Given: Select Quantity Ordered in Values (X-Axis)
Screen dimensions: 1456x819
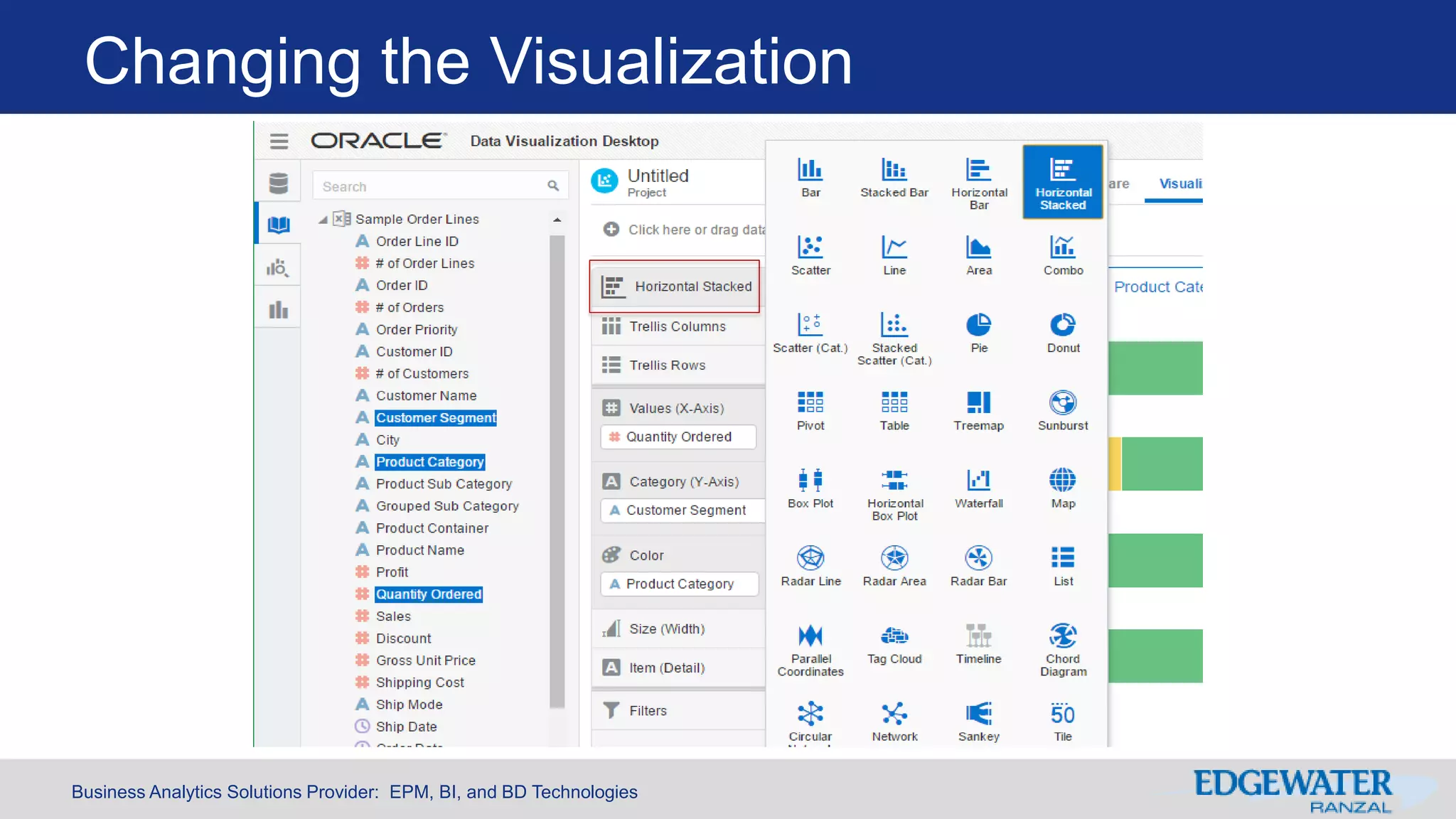Looking at the screenshot, I should [678, 437].
